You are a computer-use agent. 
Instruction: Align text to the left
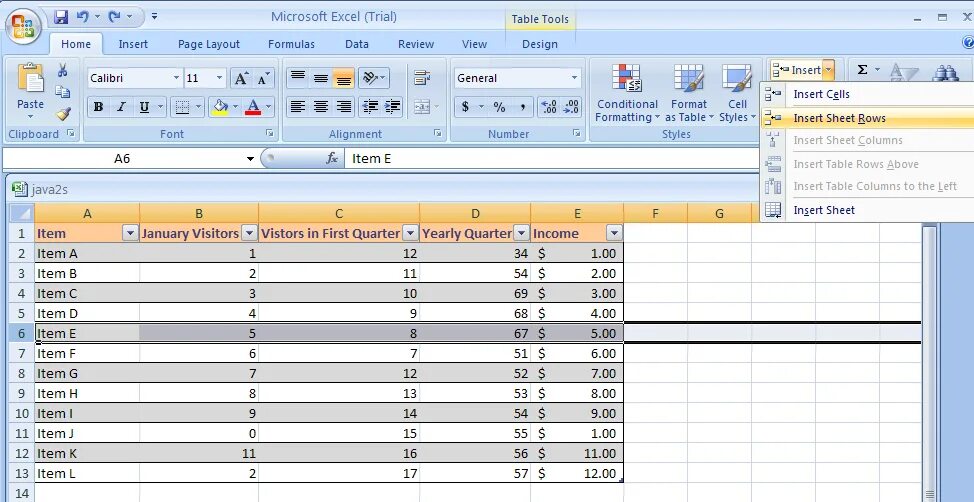click(298, 107)
